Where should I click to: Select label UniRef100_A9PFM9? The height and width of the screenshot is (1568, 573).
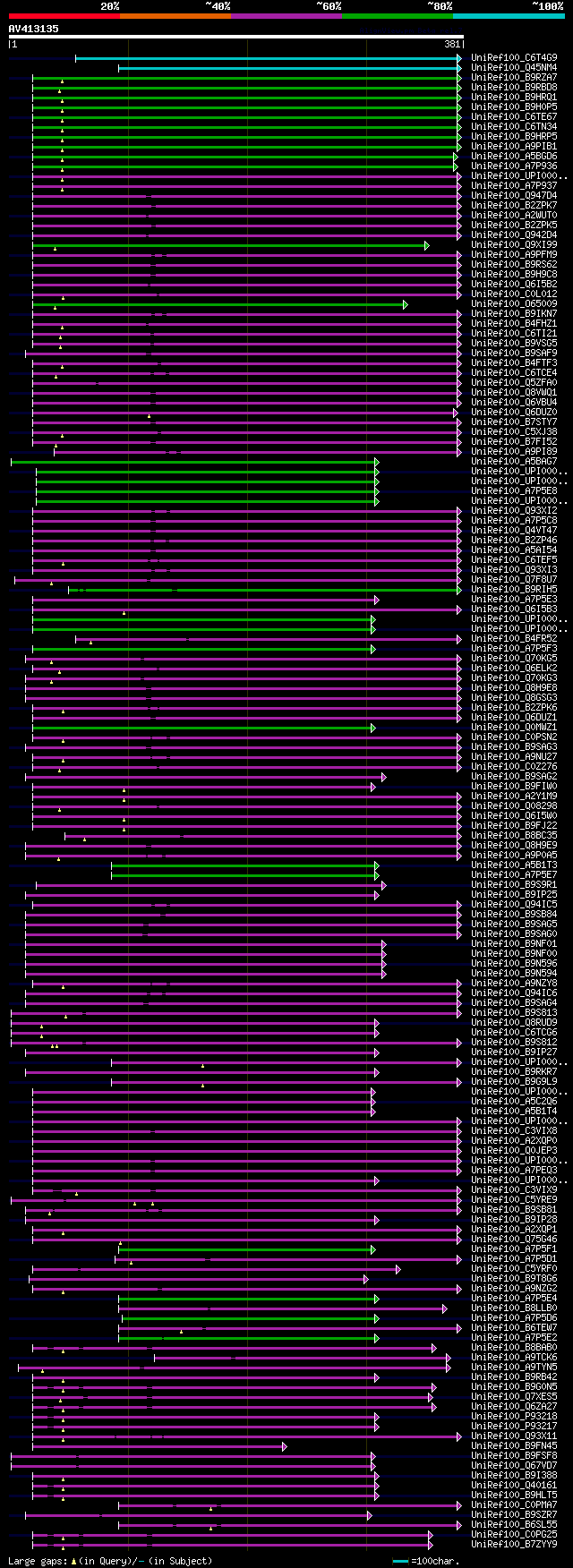[x=514, y=254]
